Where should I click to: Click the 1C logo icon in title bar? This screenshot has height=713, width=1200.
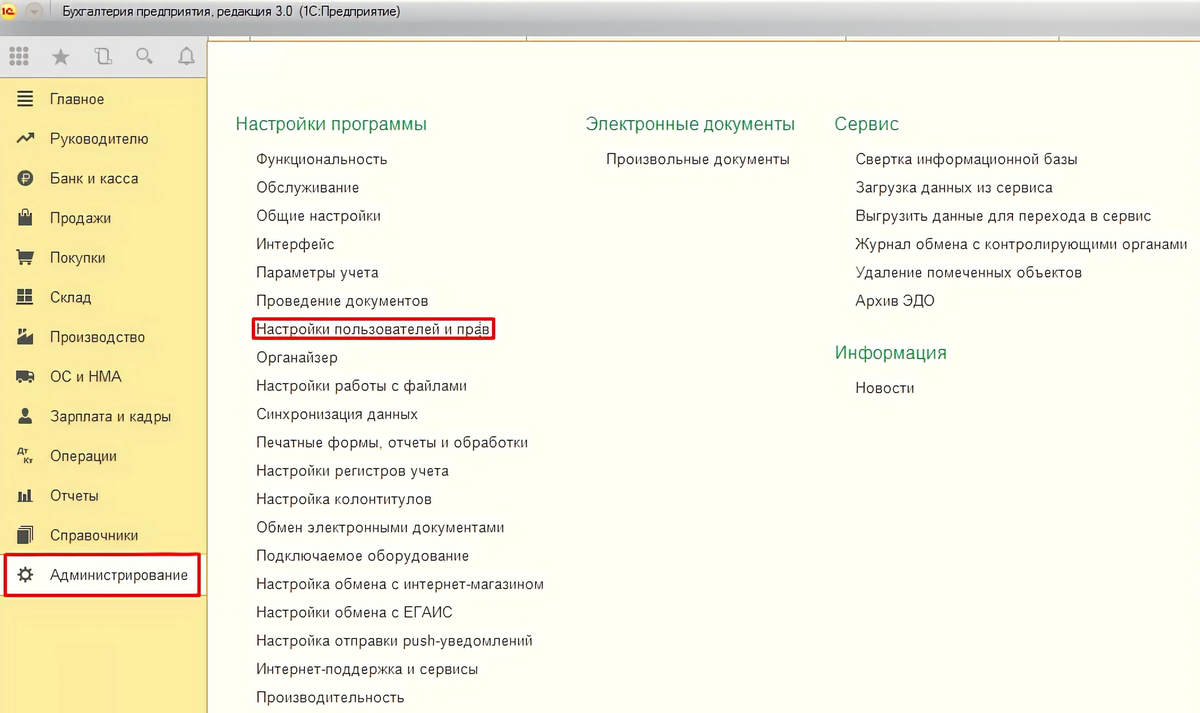[9, 11]
